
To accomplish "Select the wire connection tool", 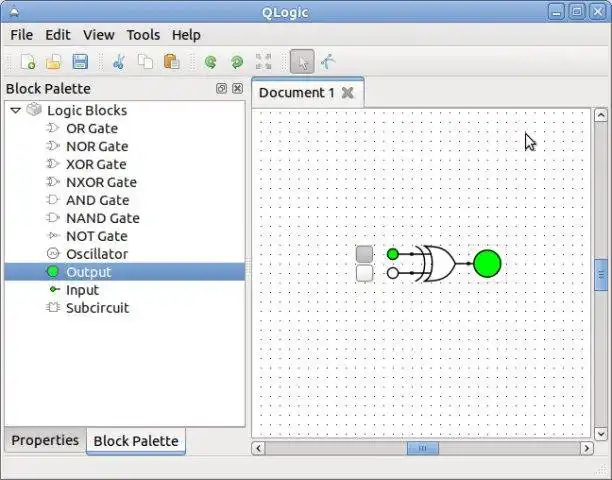I will point(328,62).
